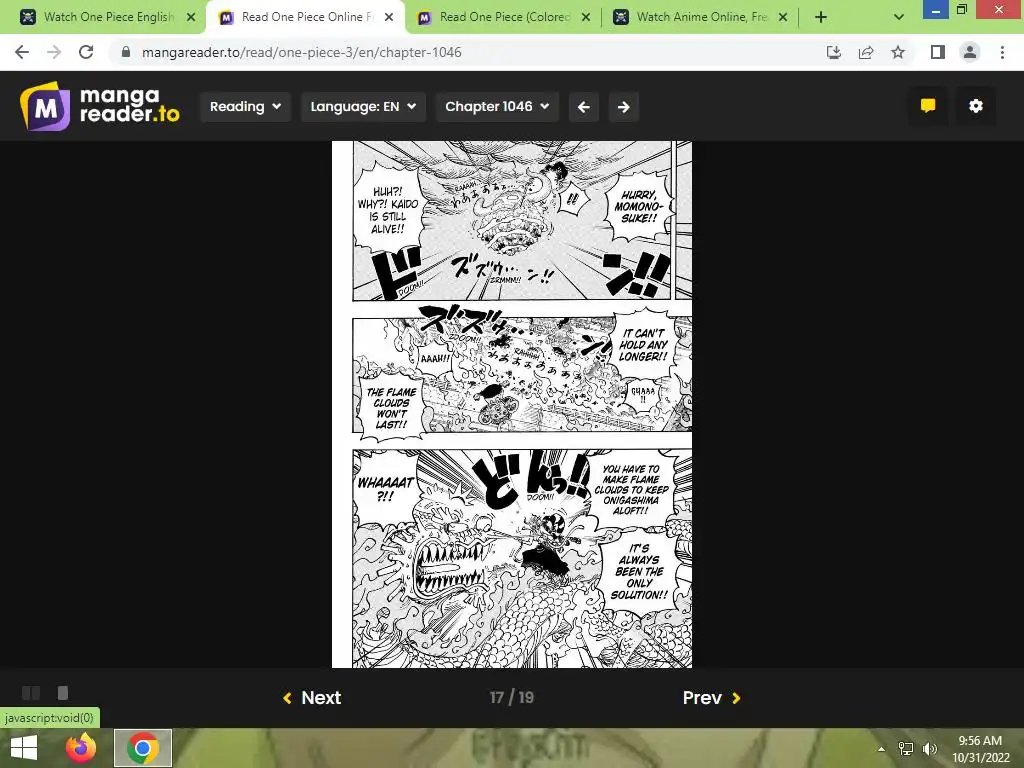1024x768 pixels.
Task: Minimize the Chrome window
Action: click(936, 9)
